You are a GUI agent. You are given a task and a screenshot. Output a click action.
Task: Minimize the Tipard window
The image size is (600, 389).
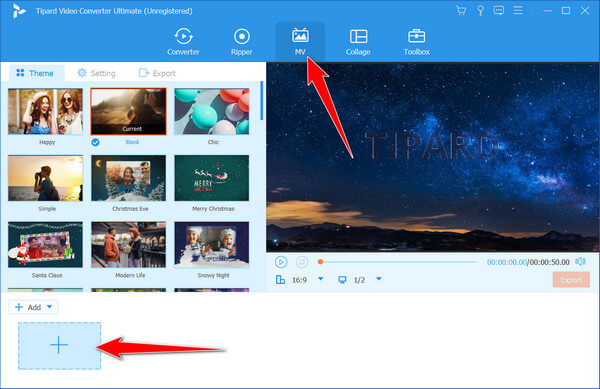click(548, 11)
